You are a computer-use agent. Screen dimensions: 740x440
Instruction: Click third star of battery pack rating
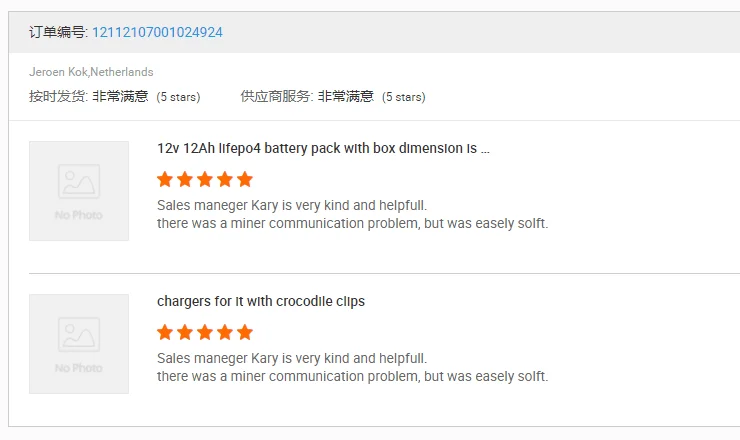point(205,179)
